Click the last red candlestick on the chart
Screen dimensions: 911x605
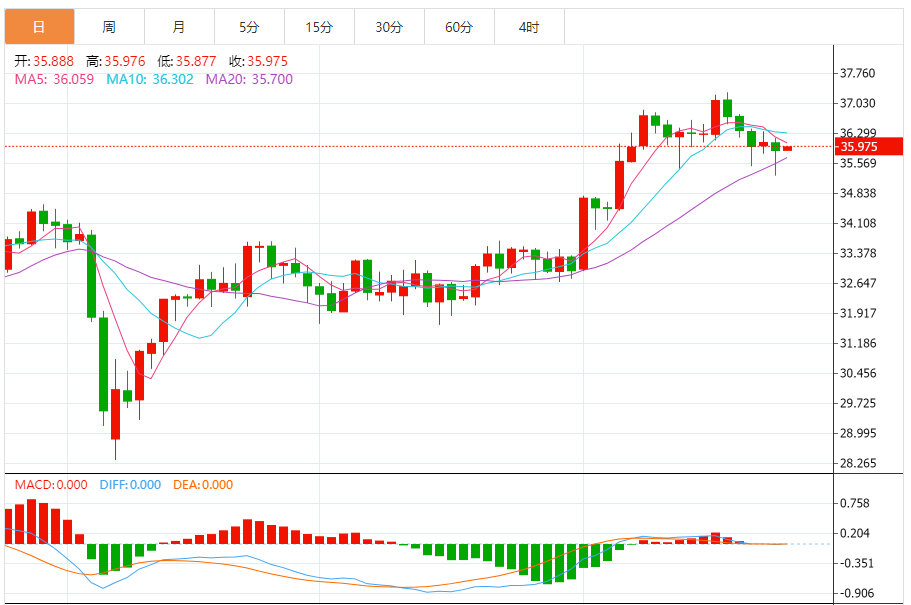click(787, 148)
